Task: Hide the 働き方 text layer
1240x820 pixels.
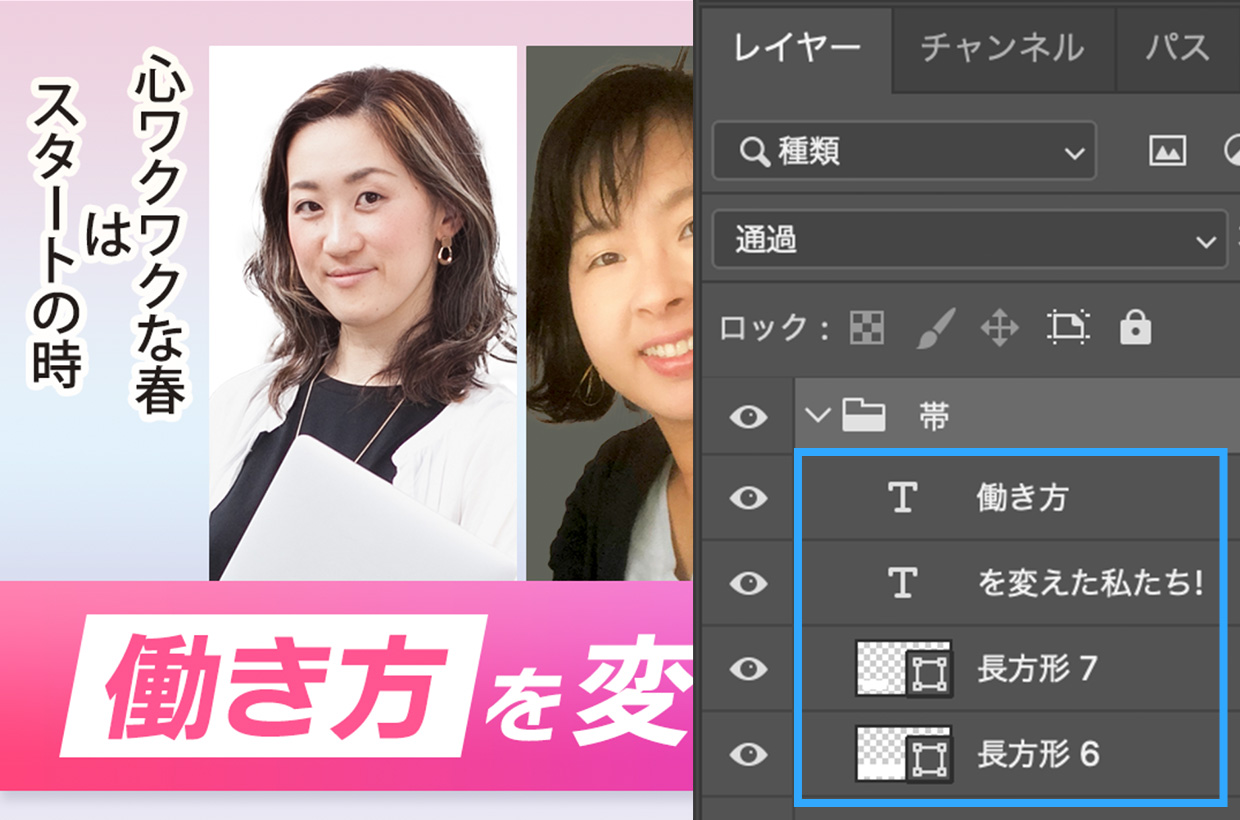Action: pyautogui.click(x=748, y=497)
